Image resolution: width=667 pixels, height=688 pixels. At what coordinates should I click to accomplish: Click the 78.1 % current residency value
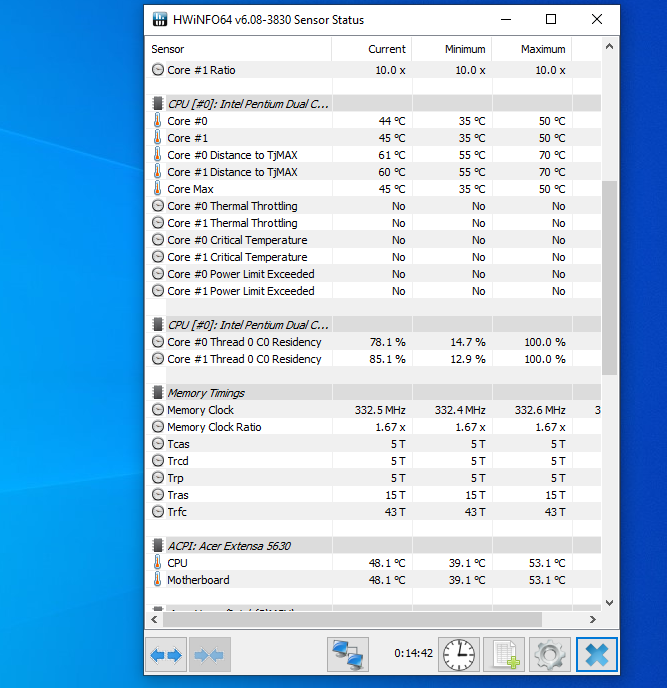point(387,342)
